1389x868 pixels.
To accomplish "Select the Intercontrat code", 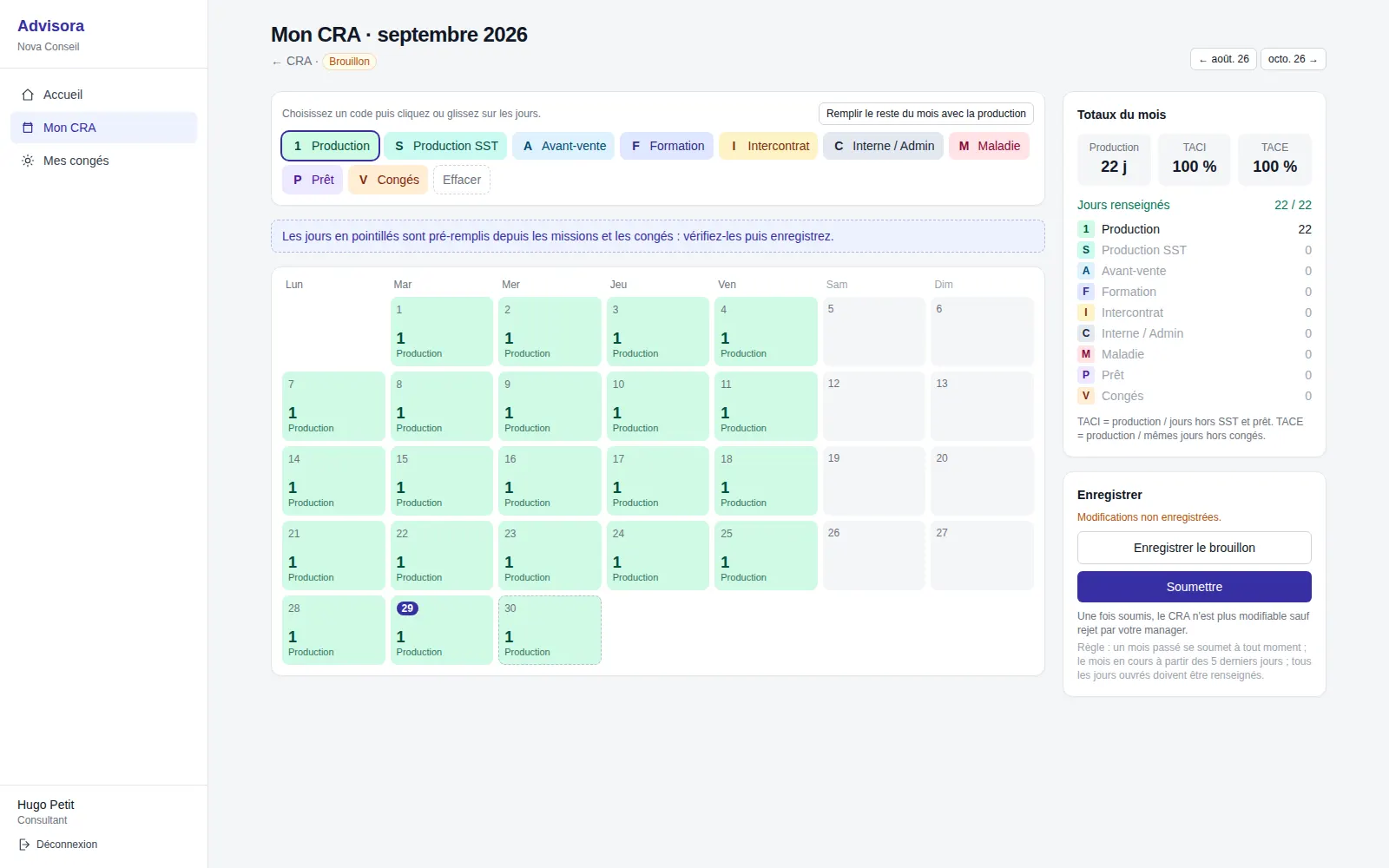I will pyautogui.click(x=768, y=146).
